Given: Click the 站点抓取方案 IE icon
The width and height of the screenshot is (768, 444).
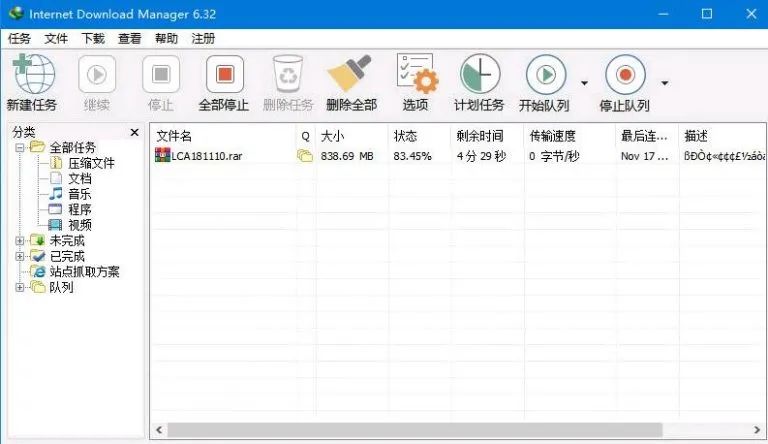Looking at the screenshot, I should click(38, 271).
